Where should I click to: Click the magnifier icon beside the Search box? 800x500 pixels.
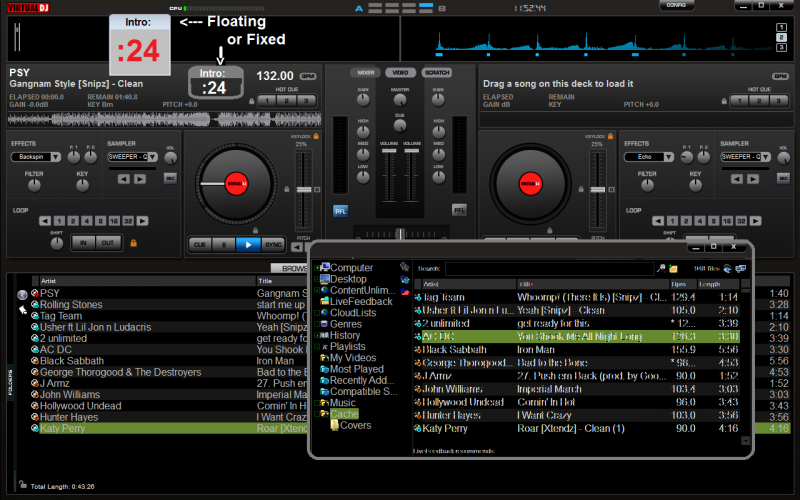coord(661,268)
